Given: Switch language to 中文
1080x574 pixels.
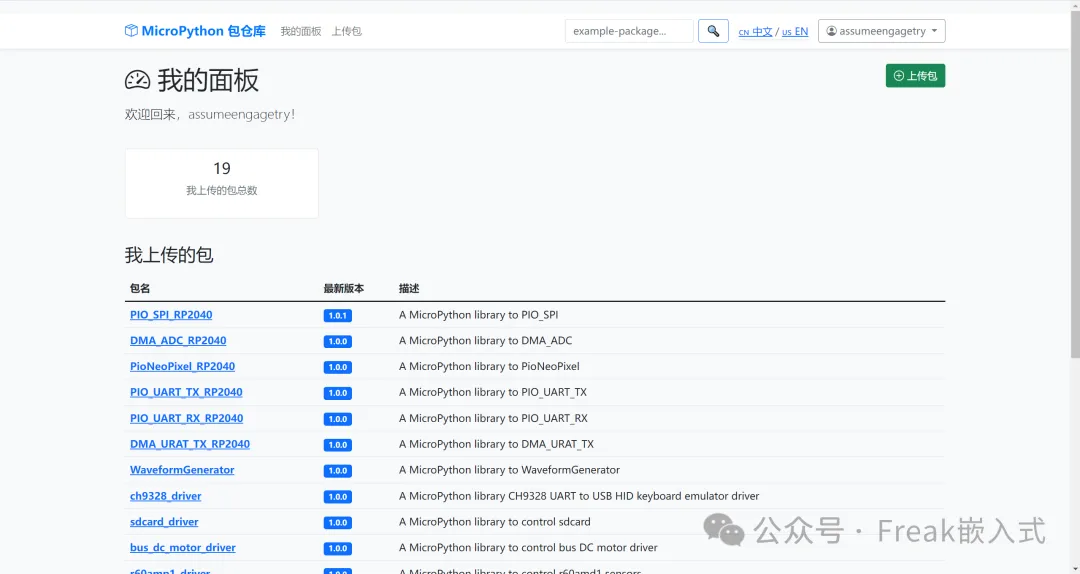Looking at the screenshot, I should [x=755, y=32].
